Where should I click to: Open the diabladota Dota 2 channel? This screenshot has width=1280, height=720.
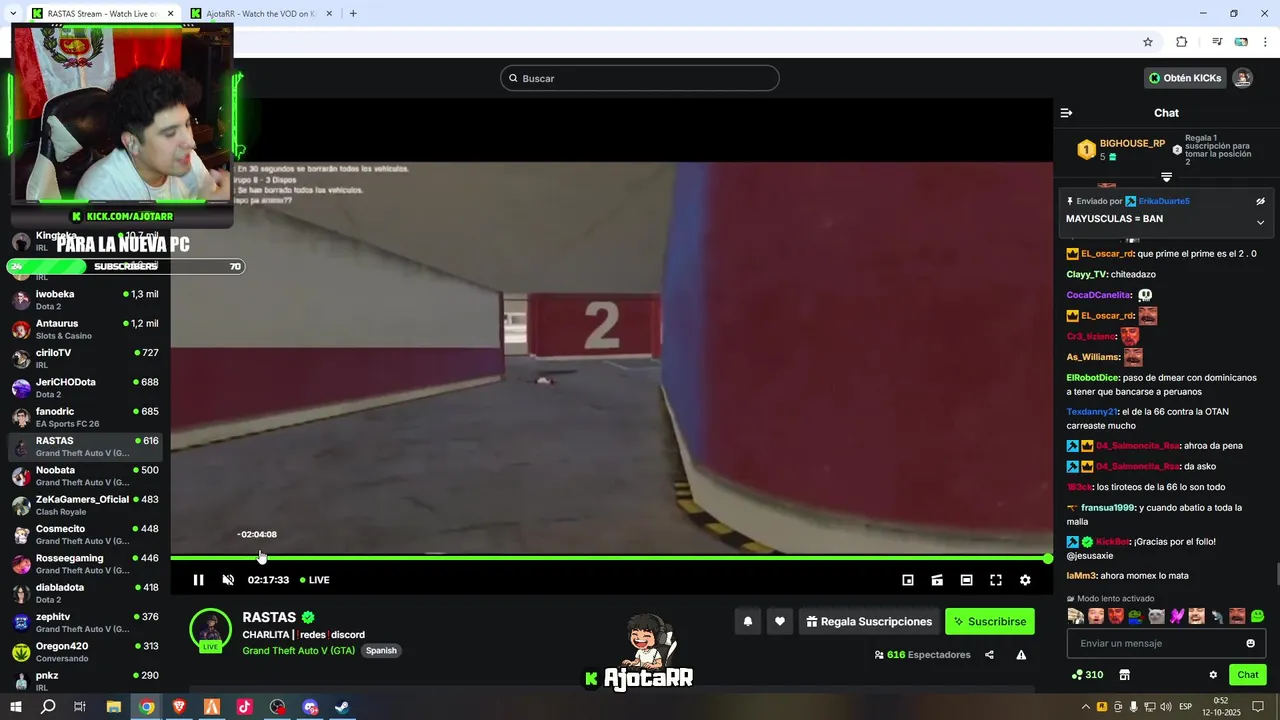[85, 593]
